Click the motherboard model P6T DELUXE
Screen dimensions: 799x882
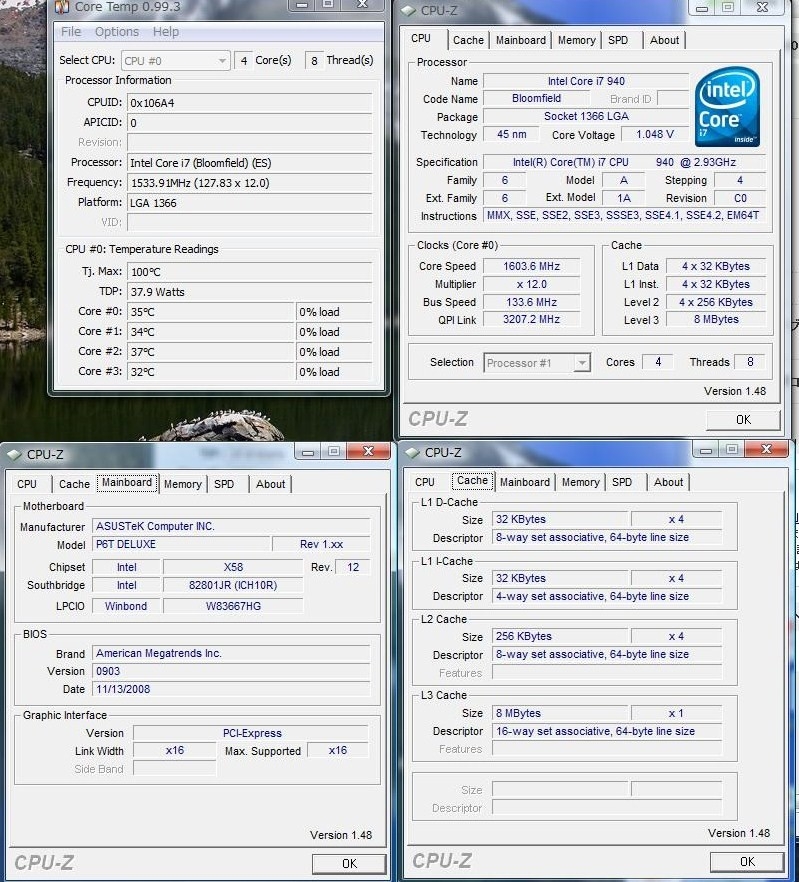[181, 544]
